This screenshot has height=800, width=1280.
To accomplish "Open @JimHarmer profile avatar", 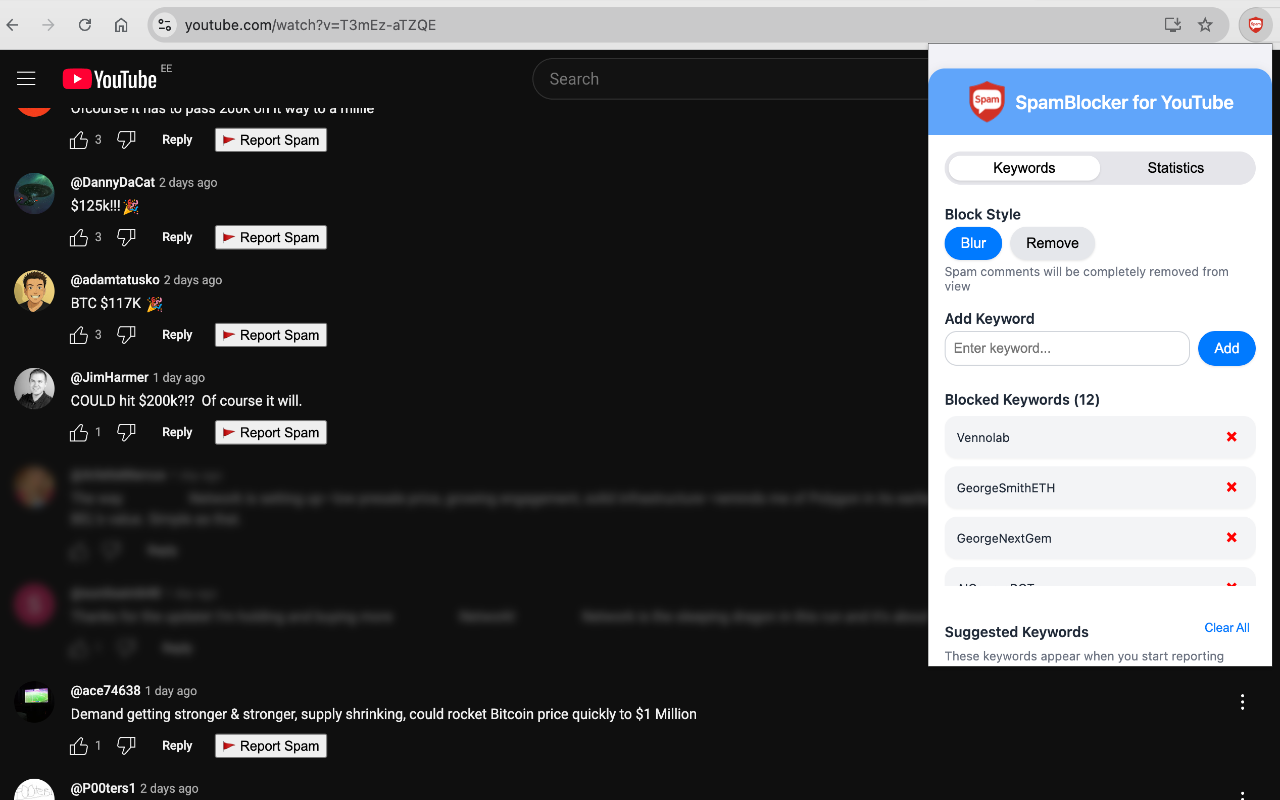I will click(x=34, y=389).
